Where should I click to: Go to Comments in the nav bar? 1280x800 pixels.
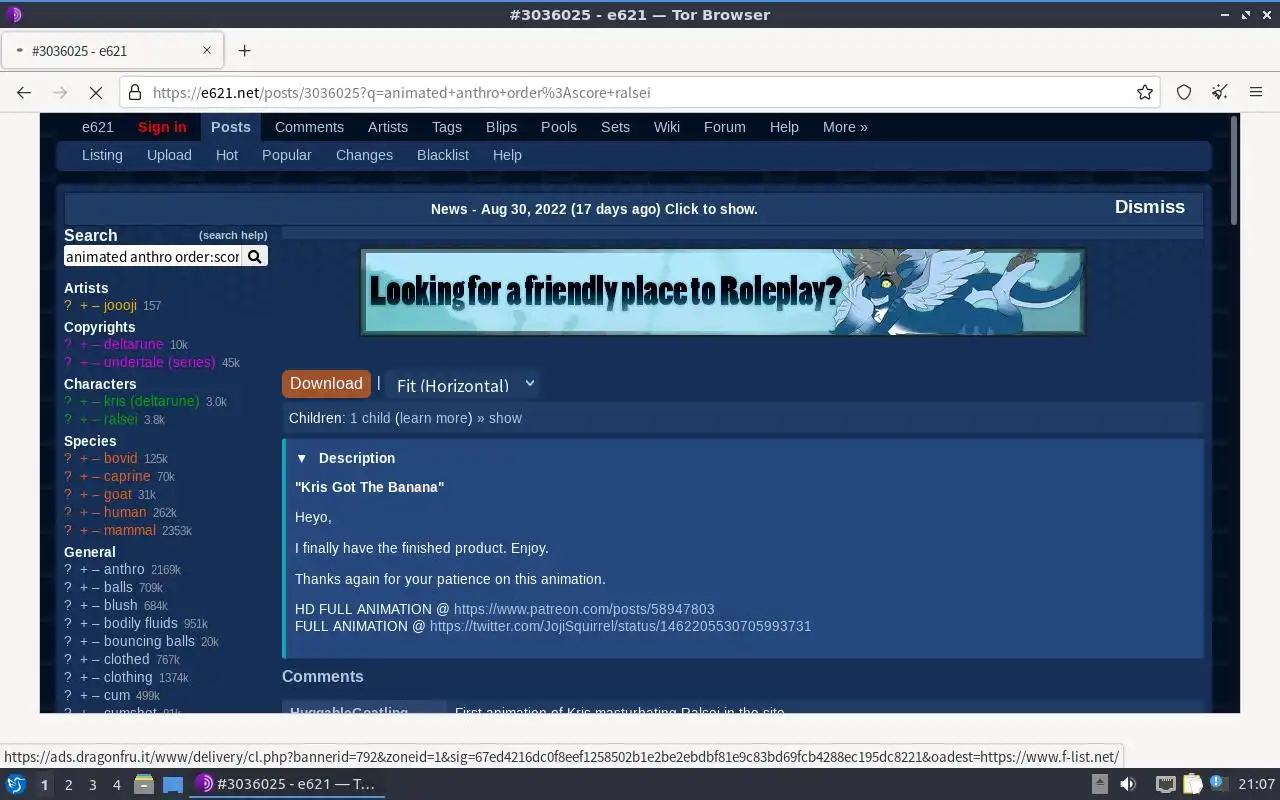pos(309,127)
